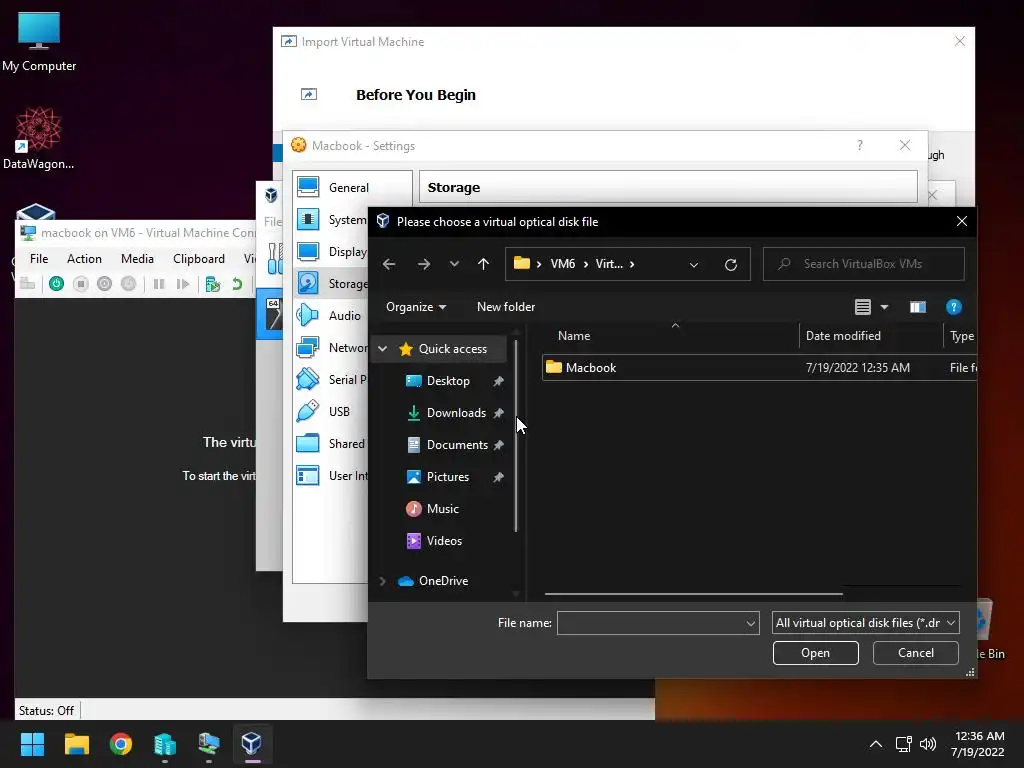Open the Organize menu
The height and width of the screenshot is (768, 1024).
[x=416, y=307]
